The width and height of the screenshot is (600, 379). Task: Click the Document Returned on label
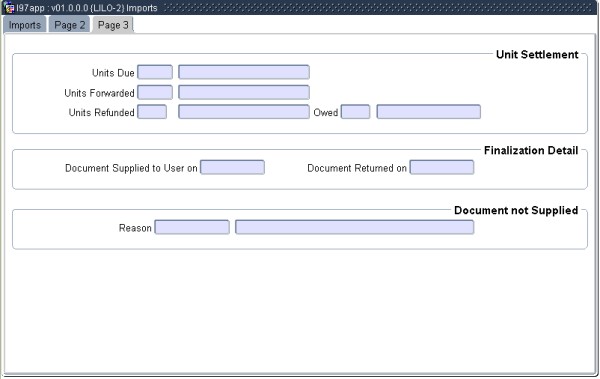point(357,168)
